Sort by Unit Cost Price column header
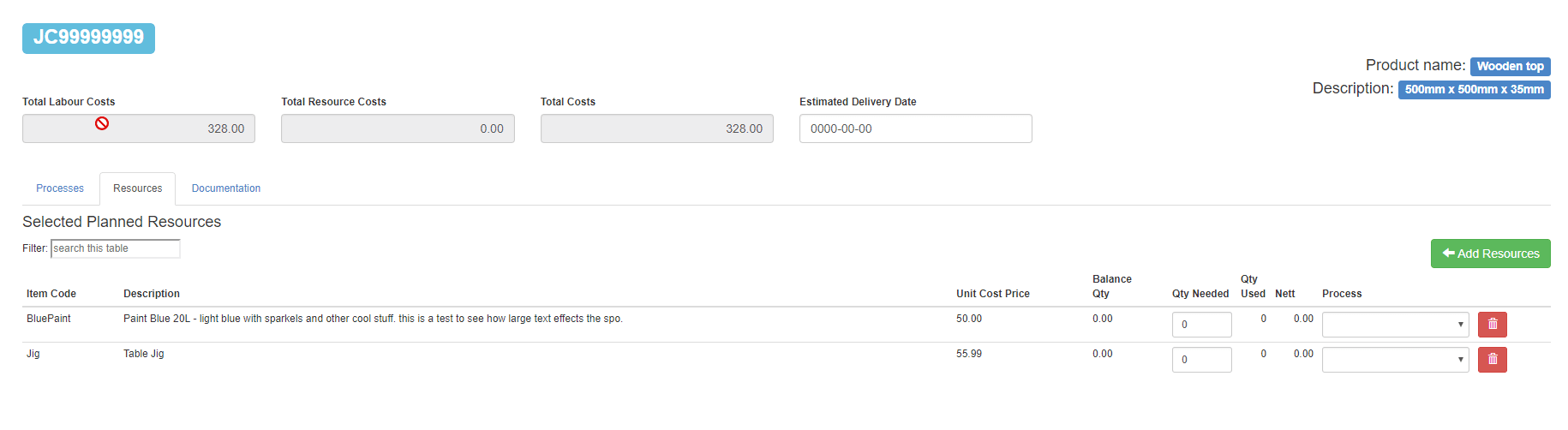 pos(992,294)
